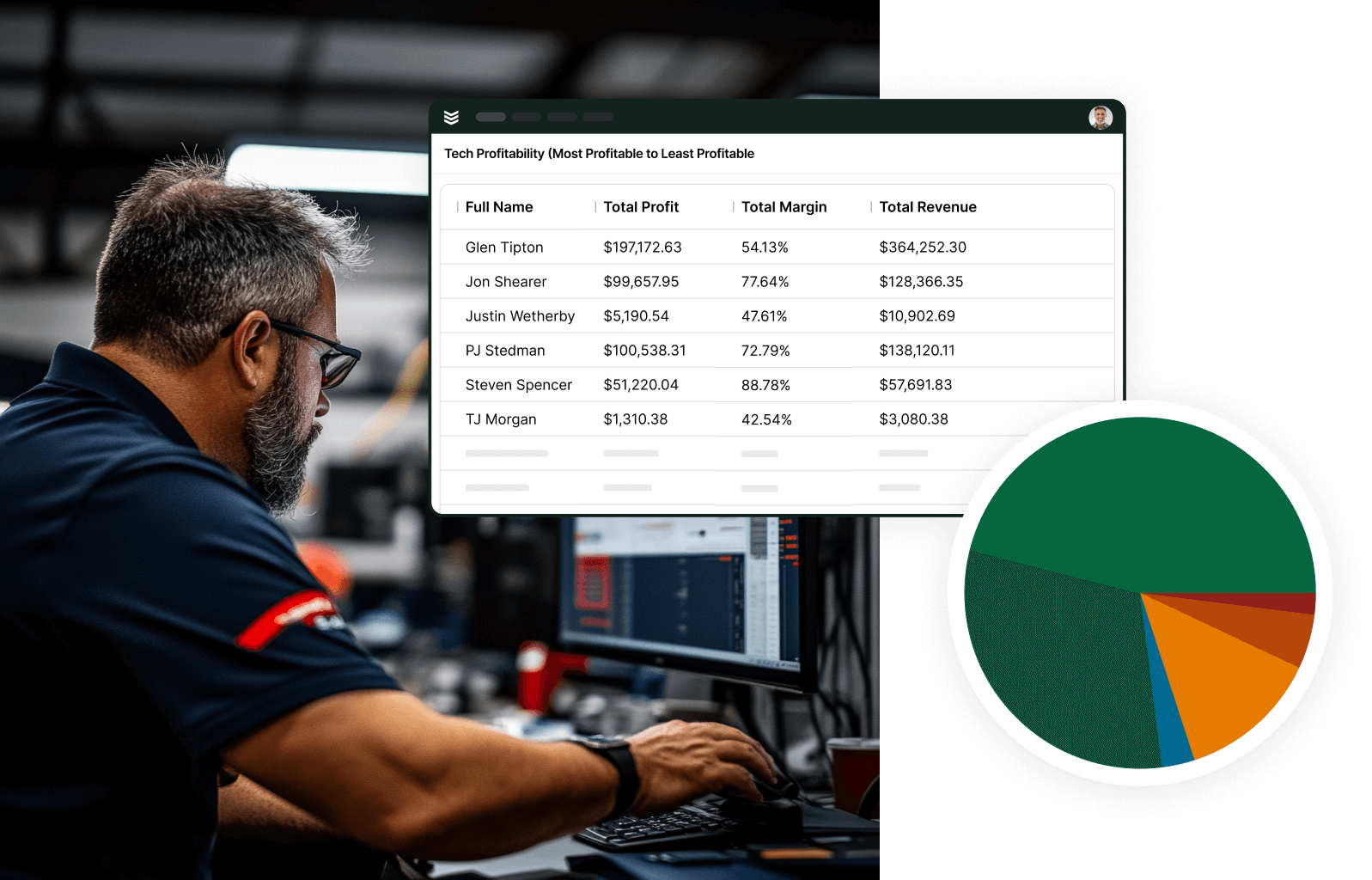This screenshot has height=880, width=1372.
Task: Sort table by Full Name header
Action: coord(498,207)
